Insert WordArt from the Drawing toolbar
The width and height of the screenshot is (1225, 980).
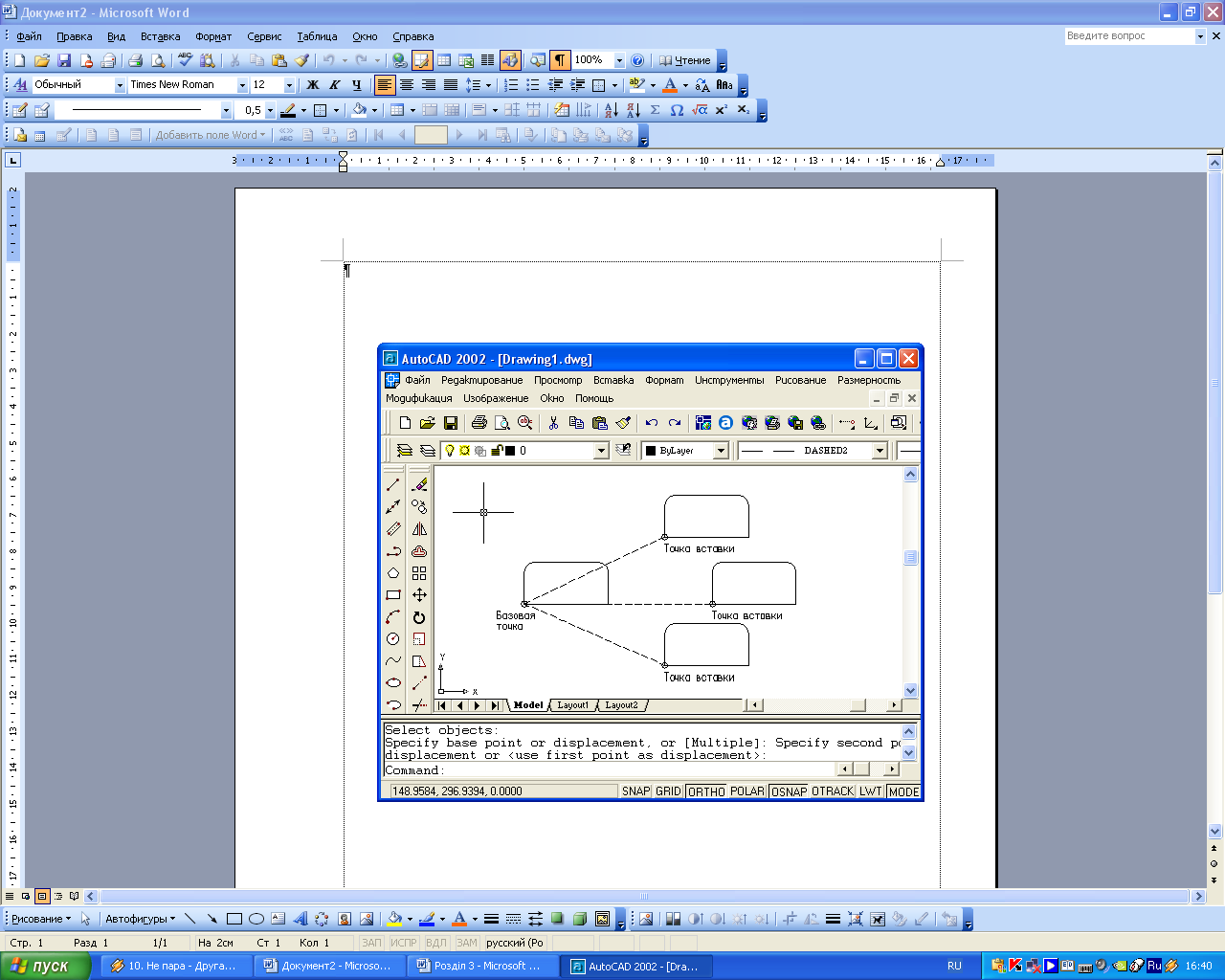[300, 919]
